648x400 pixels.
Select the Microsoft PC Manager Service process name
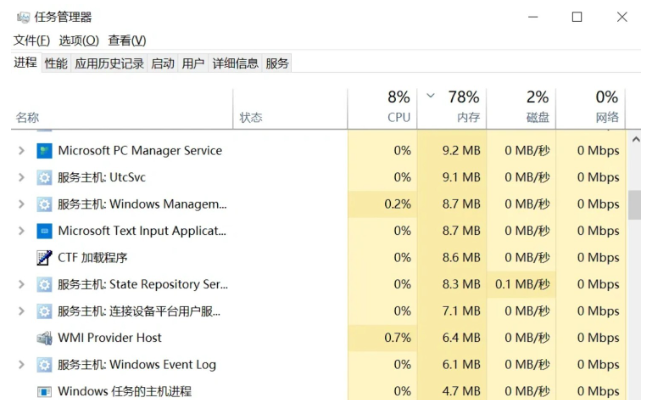tap(140, 151)
